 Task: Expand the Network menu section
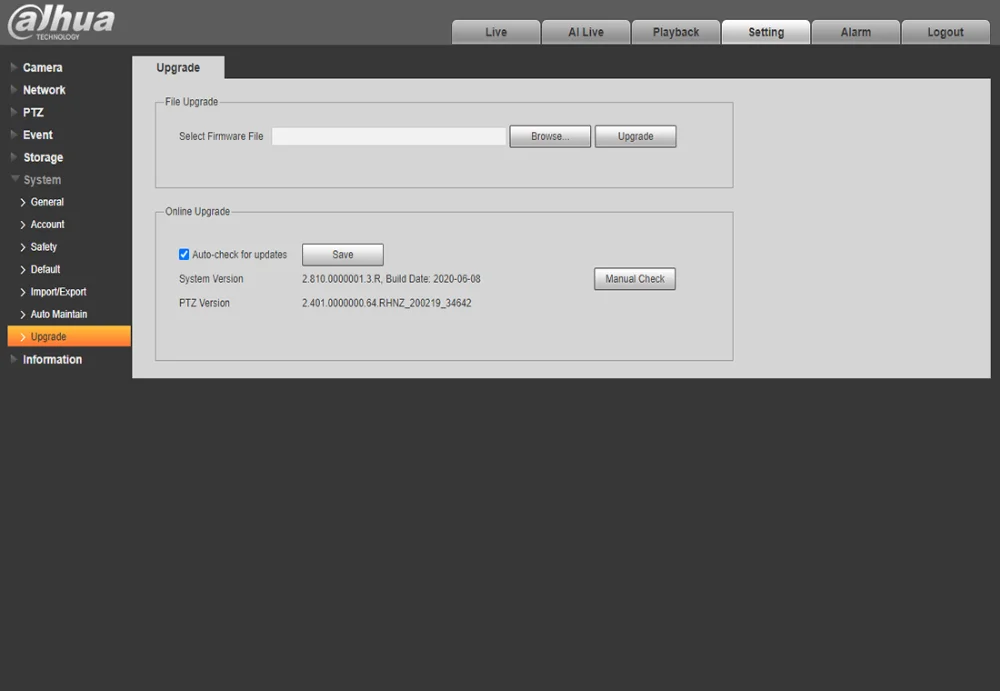tap(44, 90)
